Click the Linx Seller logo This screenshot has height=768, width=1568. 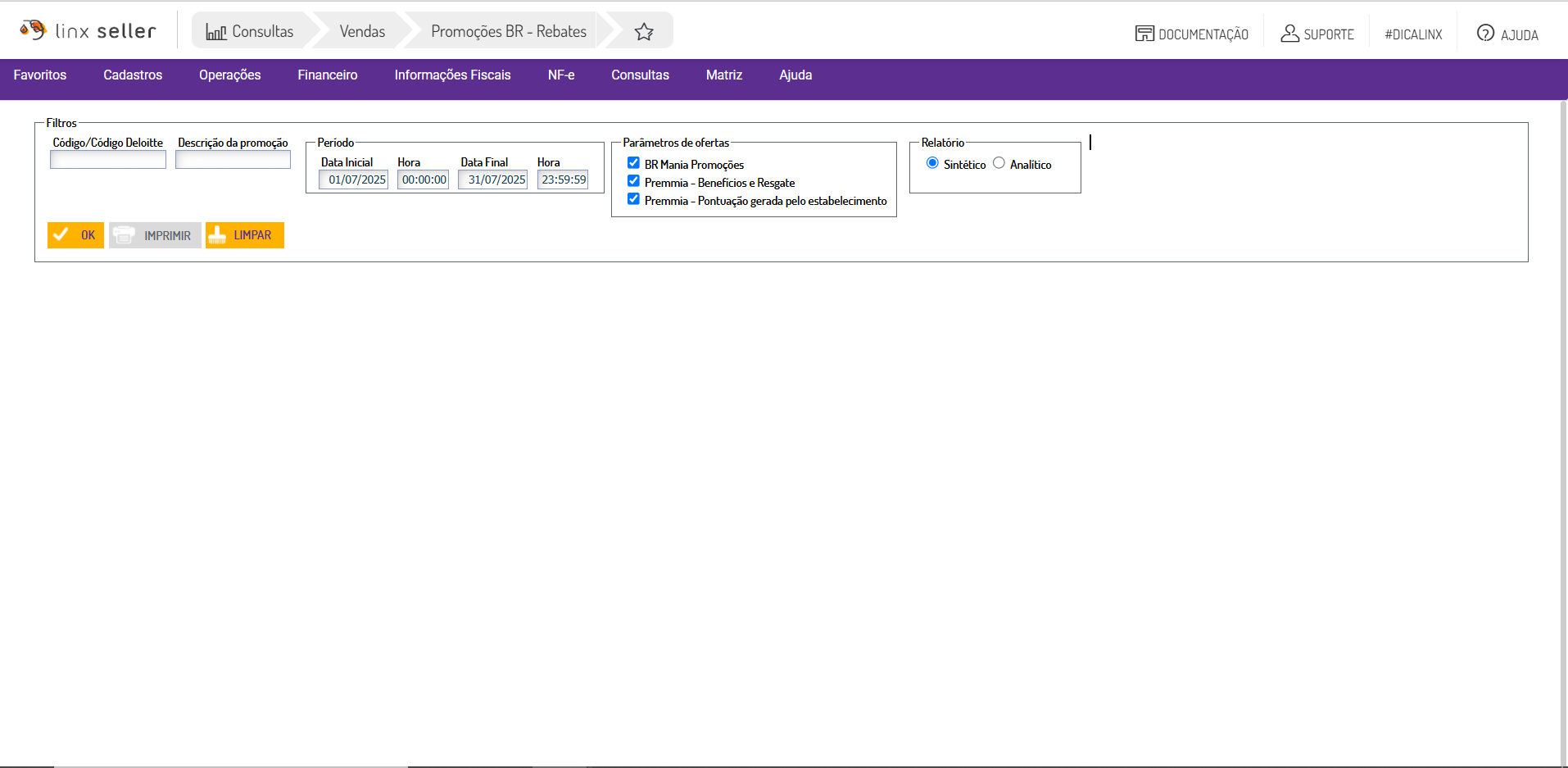click(88, 30)
